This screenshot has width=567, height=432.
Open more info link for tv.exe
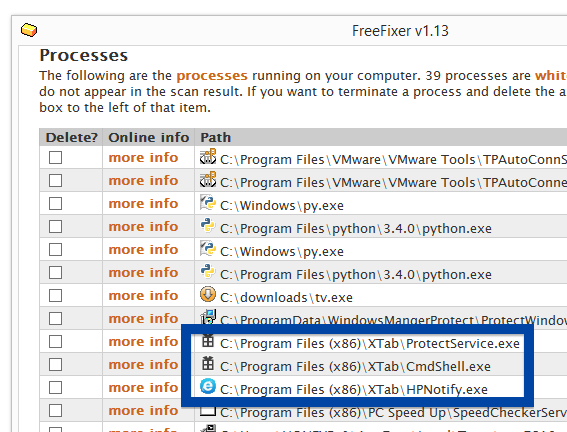point(143,295)
